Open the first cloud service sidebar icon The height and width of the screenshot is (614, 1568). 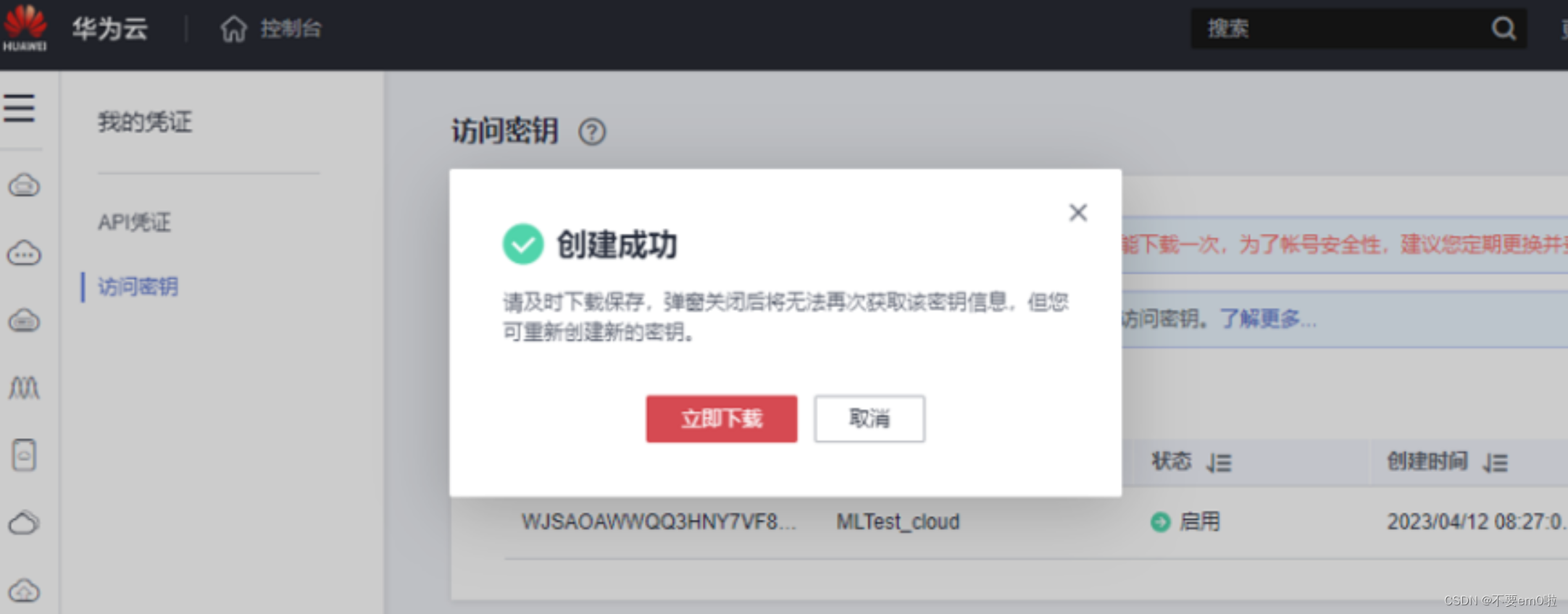tap(24, 185)
